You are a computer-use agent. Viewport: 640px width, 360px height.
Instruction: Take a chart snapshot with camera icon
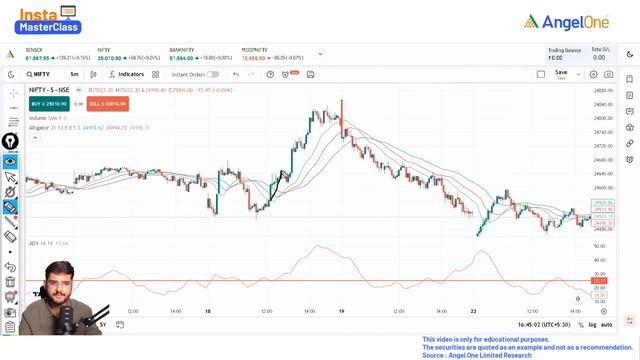click(x=609, y=74)
